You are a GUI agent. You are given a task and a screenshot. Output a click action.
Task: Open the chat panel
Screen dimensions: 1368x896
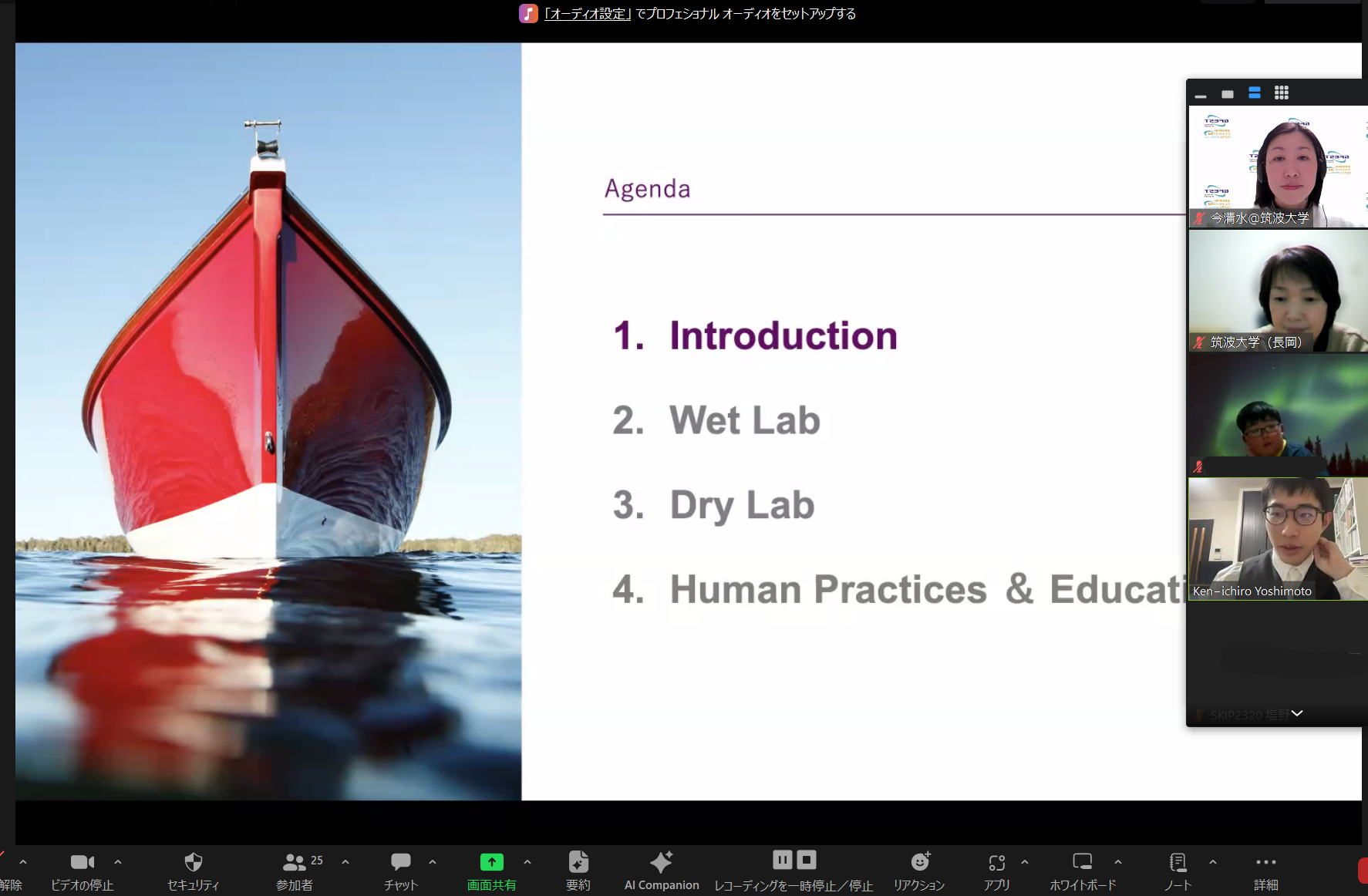click(400, 862)
